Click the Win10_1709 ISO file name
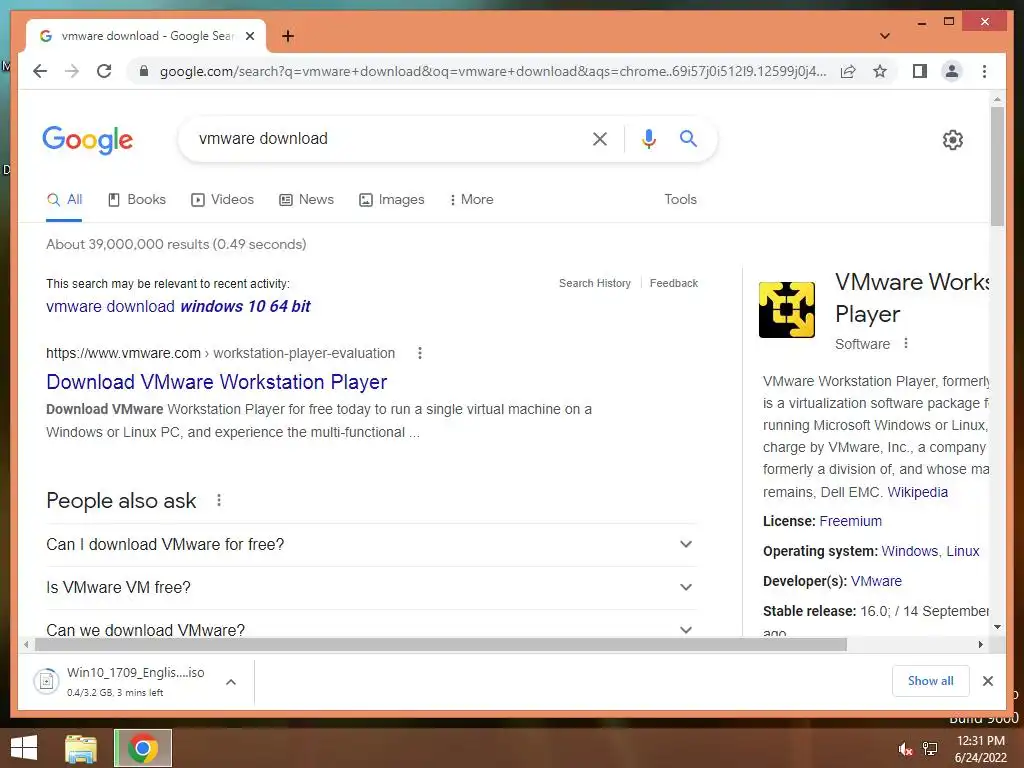Screen dimensions: 1024x768 coord(135,673)
